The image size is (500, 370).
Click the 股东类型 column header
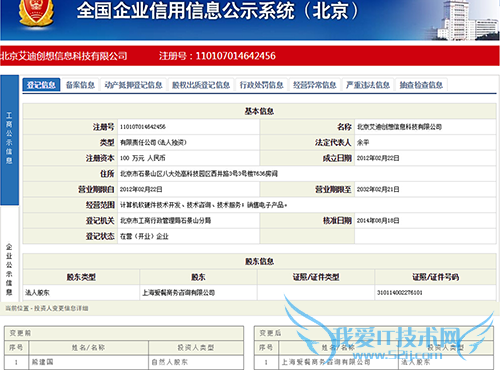[x=81, y=277]
